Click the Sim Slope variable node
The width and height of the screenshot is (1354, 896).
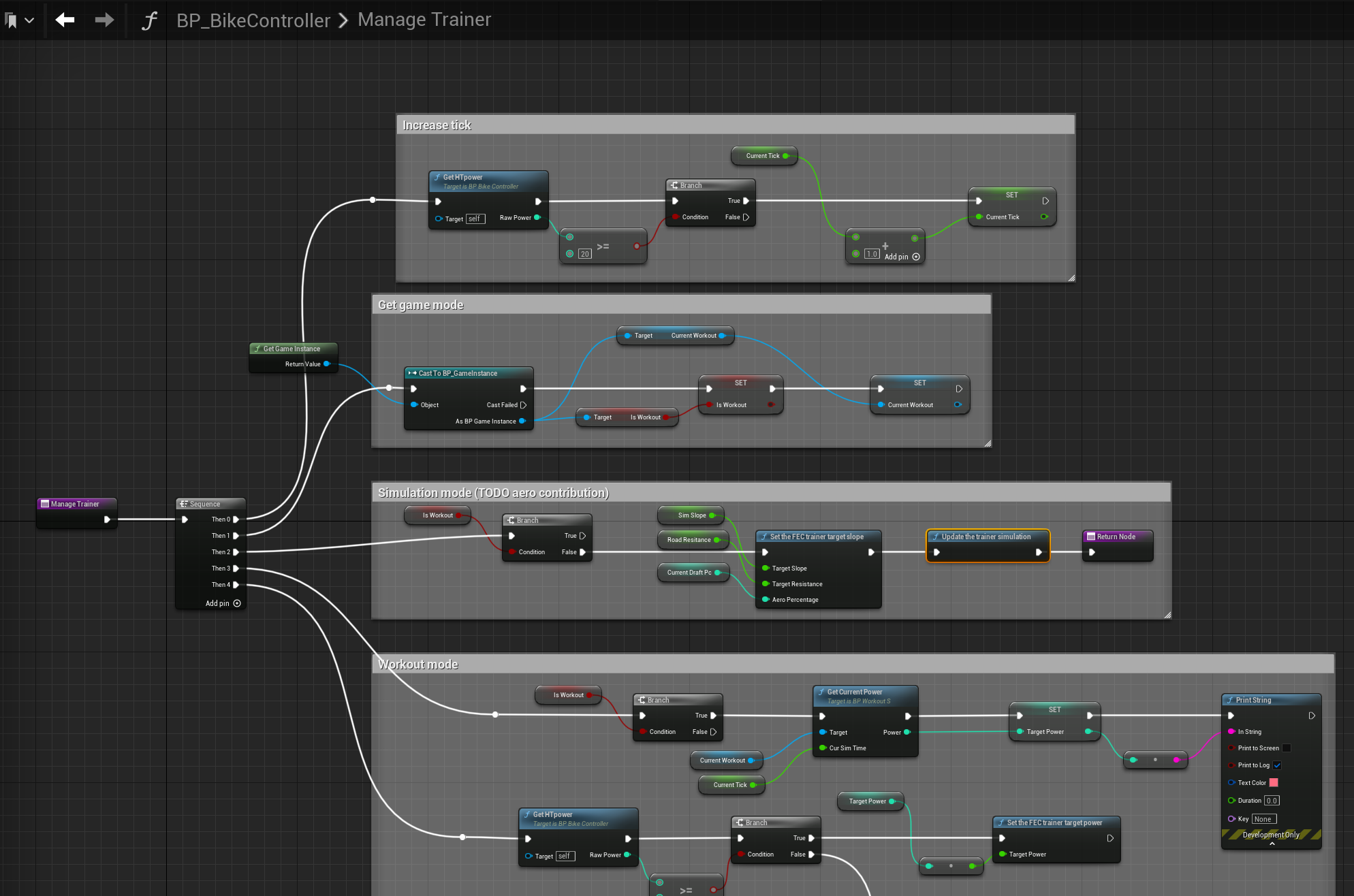[x=691, y=515]
